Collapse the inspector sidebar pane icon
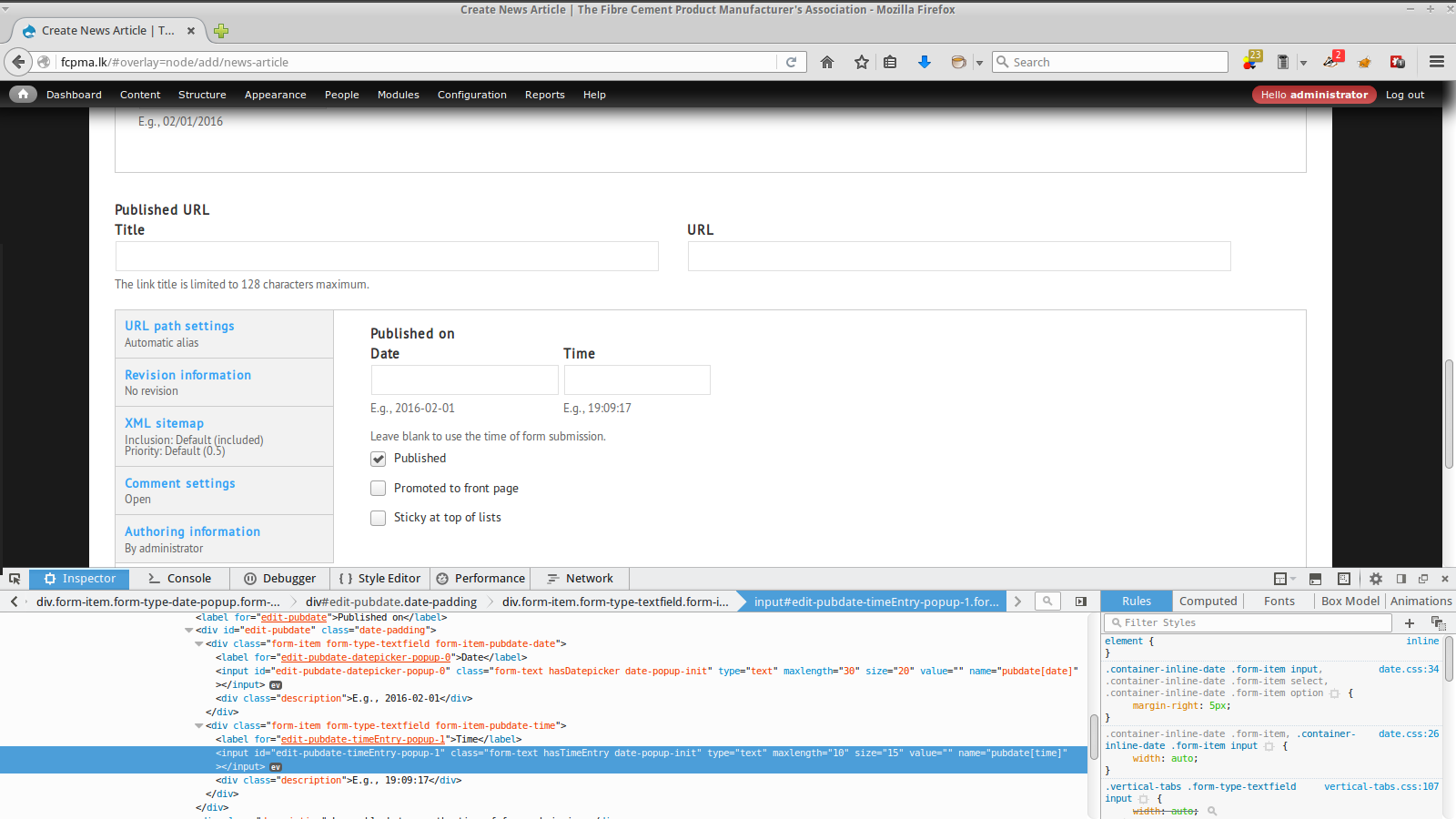The image size is (1456, 819). point(1081,602)
